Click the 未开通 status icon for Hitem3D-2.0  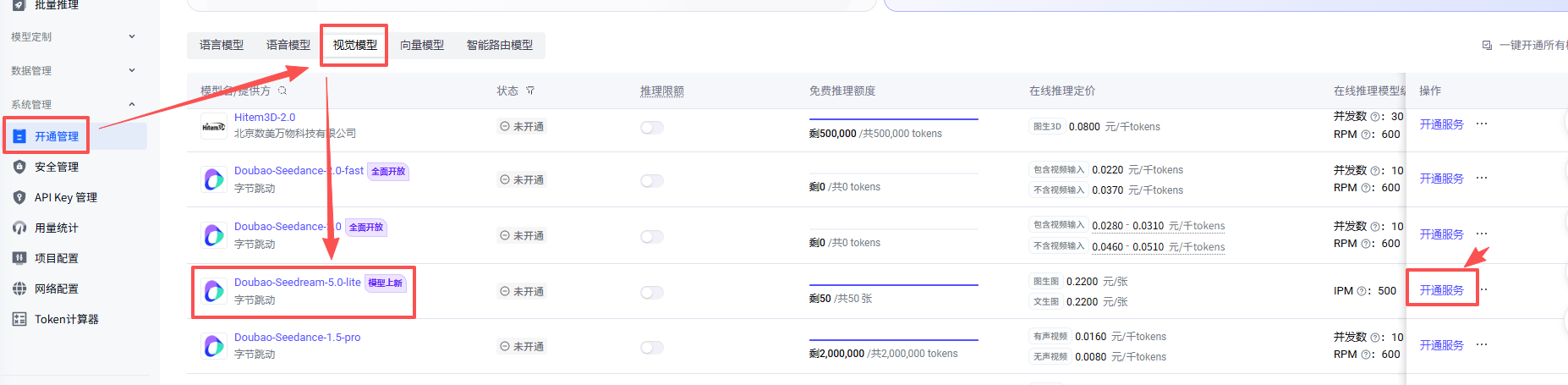pos(505,126)
